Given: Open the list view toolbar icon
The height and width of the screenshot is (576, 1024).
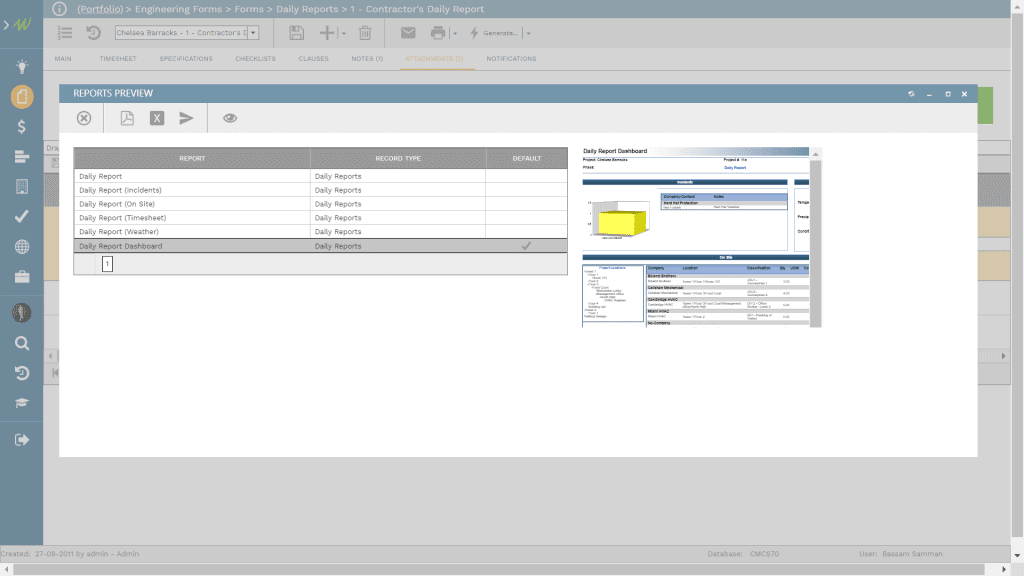Looking at the screenshot, I should (x=65, y=33).
